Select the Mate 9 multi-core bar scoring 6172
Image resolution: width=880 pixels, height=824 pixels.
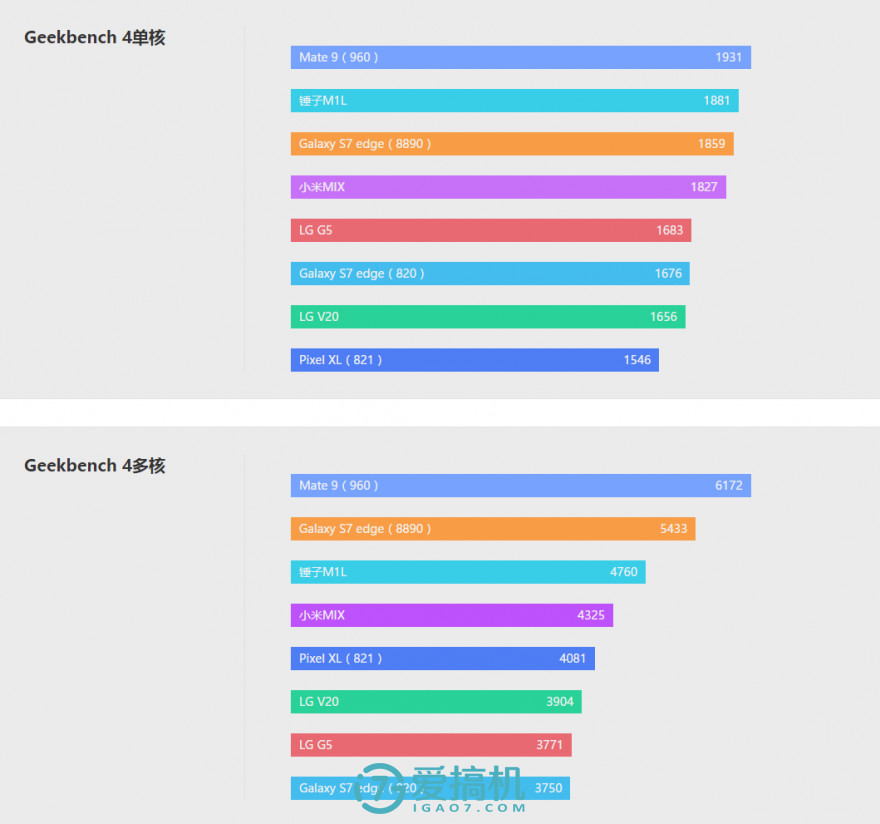520,485
